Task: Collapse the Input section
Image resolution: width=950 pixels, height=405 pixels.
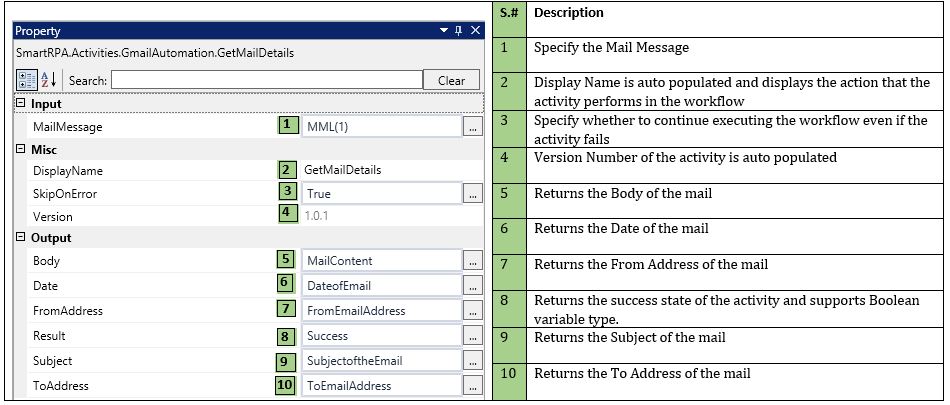Action: tap(21, 104)
